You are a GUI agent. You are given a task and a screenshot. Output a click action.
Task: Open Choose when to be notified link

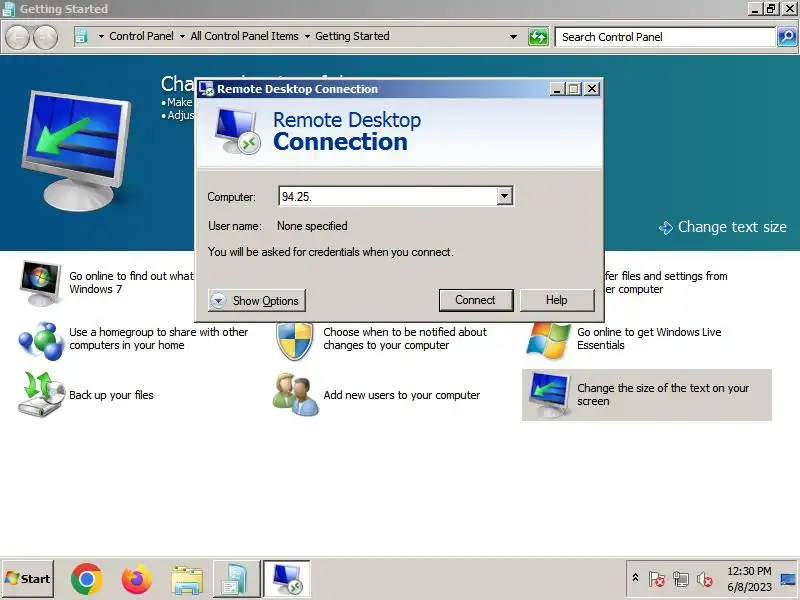[405, 339]
